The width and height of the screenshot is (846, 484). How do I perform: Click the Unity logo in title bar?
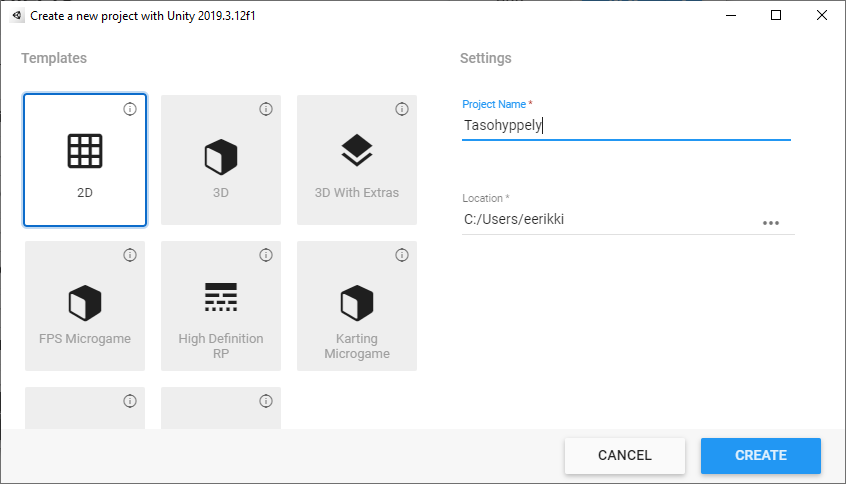coord(17,16)
